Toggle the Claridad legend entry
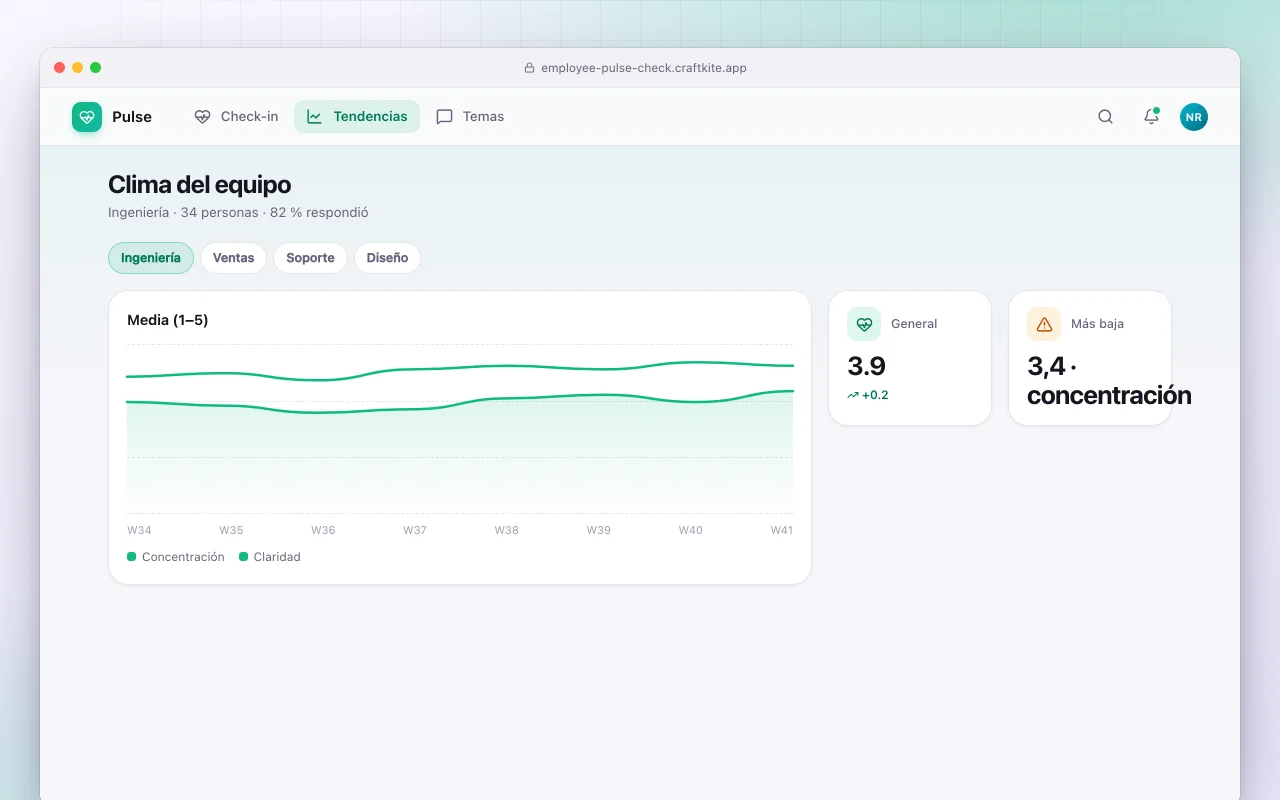 tap(270, 557)
